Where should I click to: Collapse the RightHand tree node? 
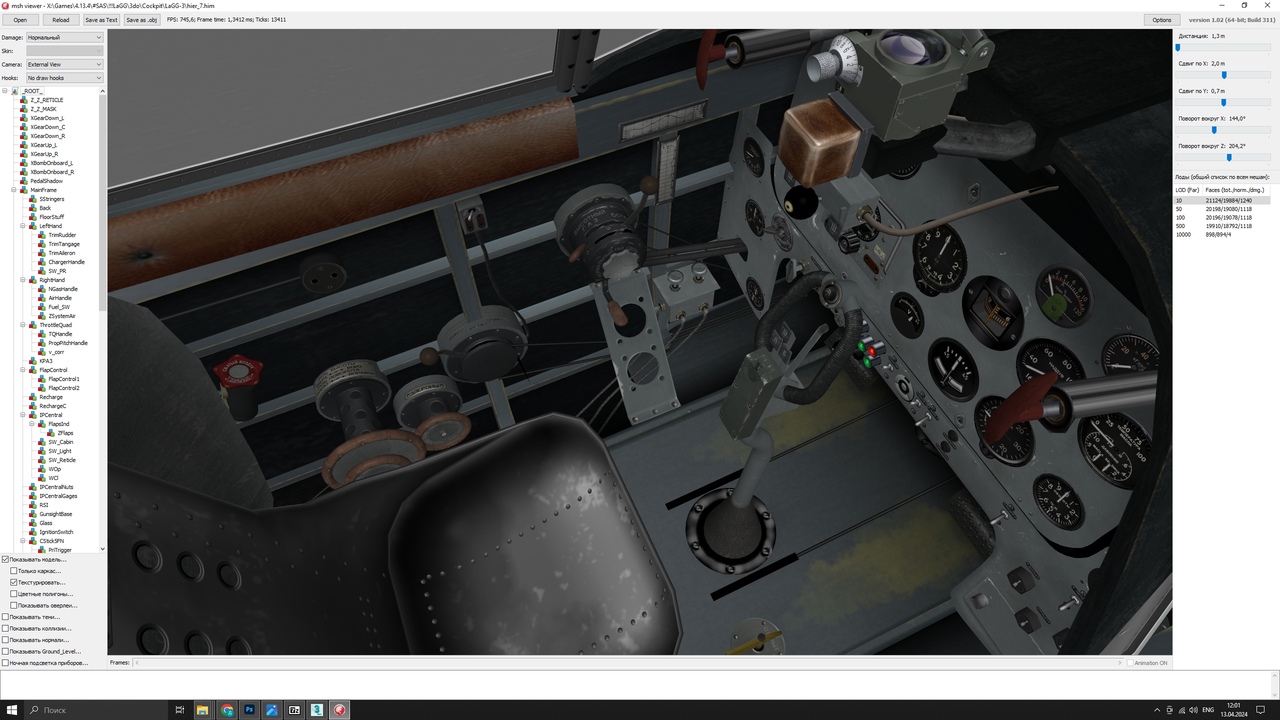tap(23, 280)
